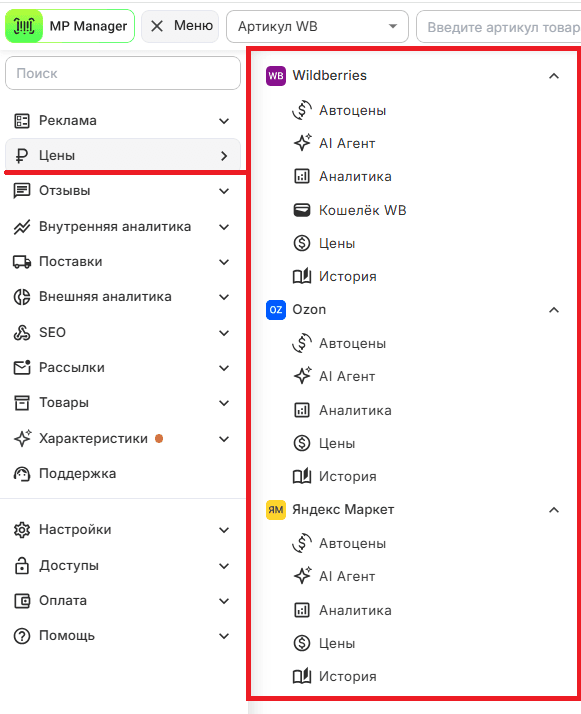Screen dimensions: 581x714
Task: Open Цены coin icon under Яндекс Маркет
Action: click(301, 643)
